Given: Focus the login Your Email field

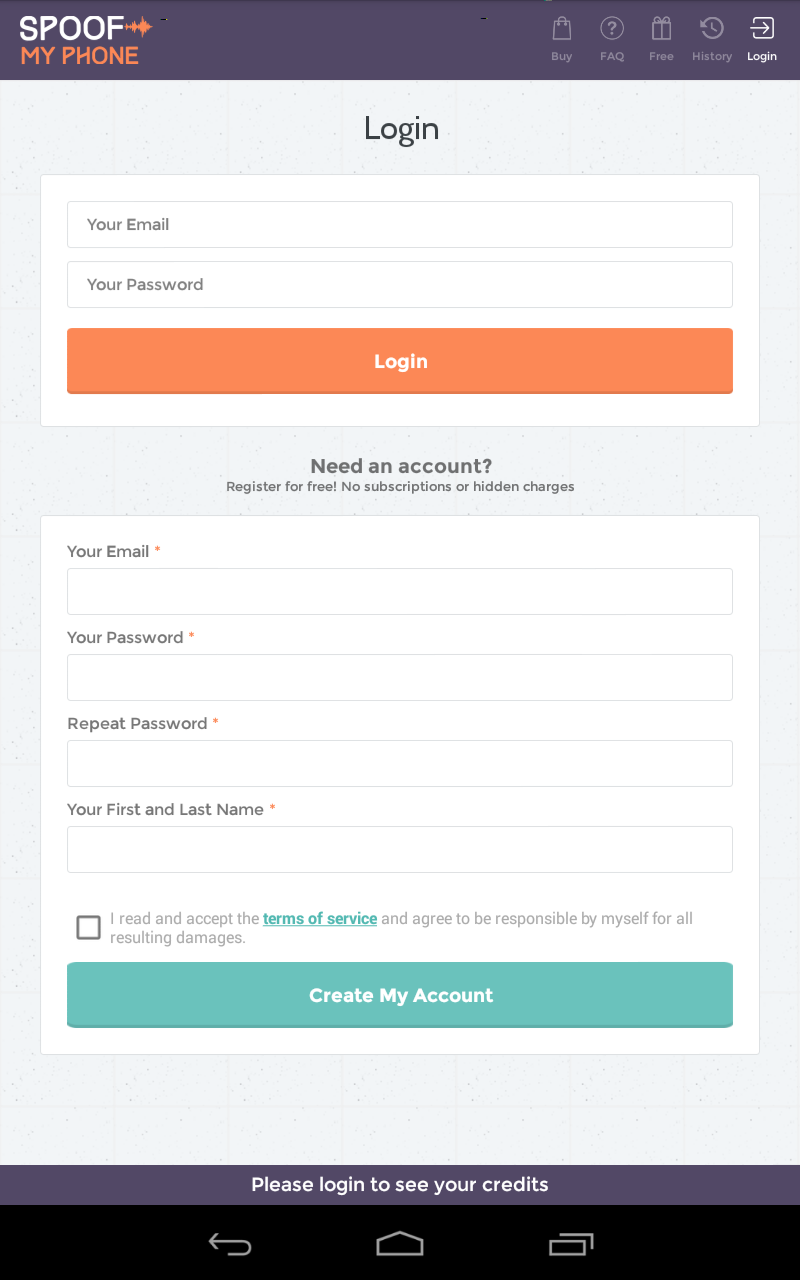Looking at the screenshot, I should pos(400,225).
